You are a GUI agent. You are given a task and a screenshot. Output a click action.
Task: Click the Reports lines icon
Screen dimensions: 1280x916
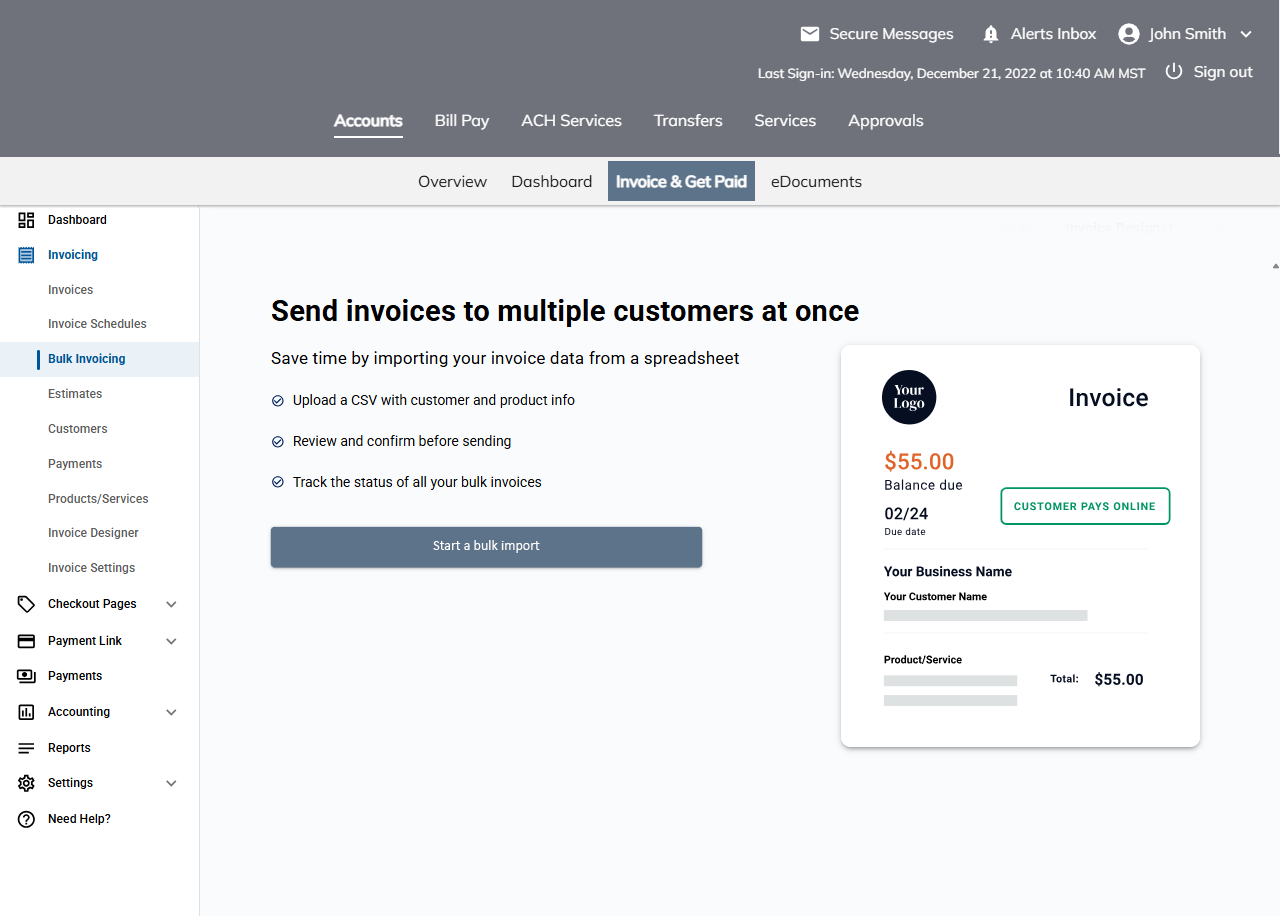tap(27, 748)
